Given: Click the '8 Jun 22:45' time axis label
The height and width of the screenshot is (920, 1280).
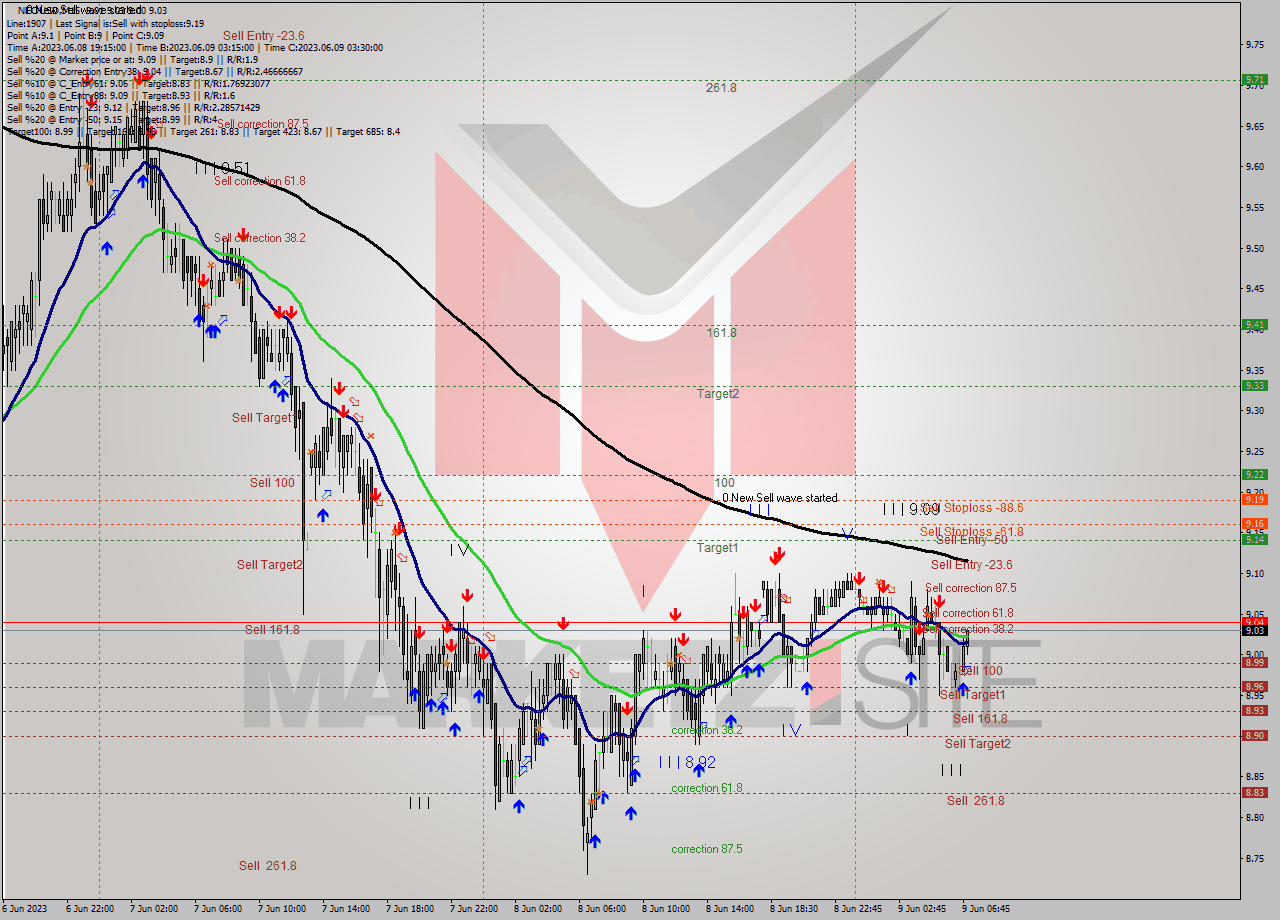Looking at the screenshot, I should point(858,909).
